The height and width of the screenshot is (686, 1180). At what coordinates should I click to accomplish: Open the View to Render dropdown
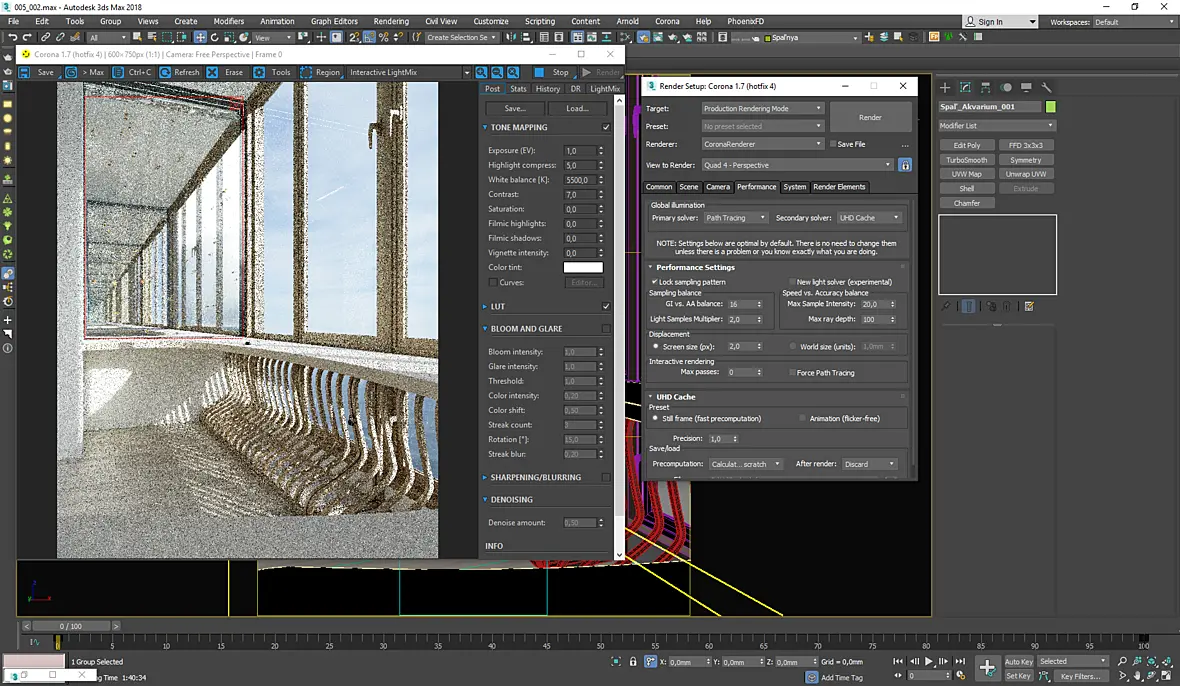[797, 165]
